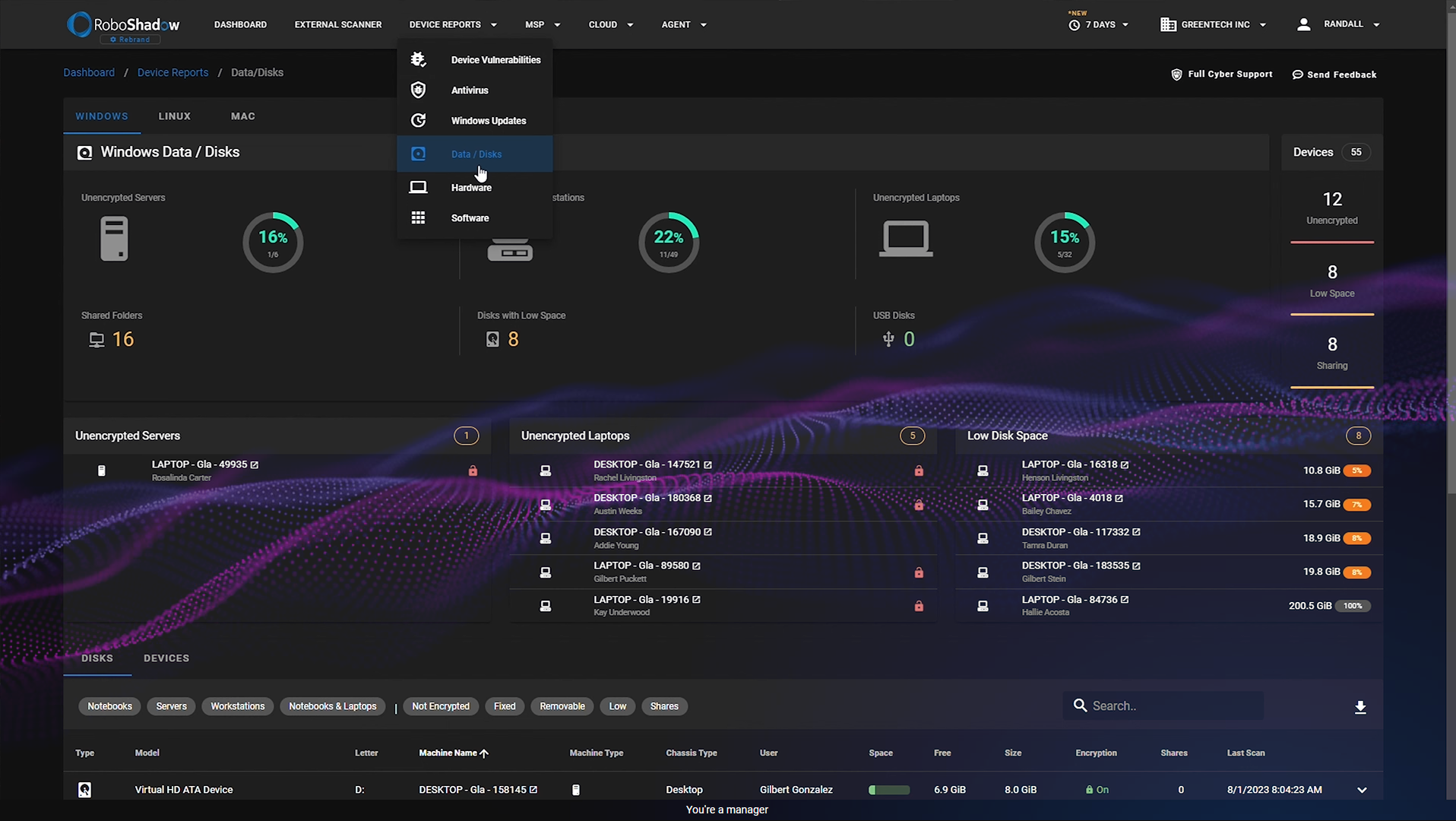Click the lock icon next to DESKTOP - Gla - 147521
Viewport: 1456px width, 821px height.
[918, 471]
